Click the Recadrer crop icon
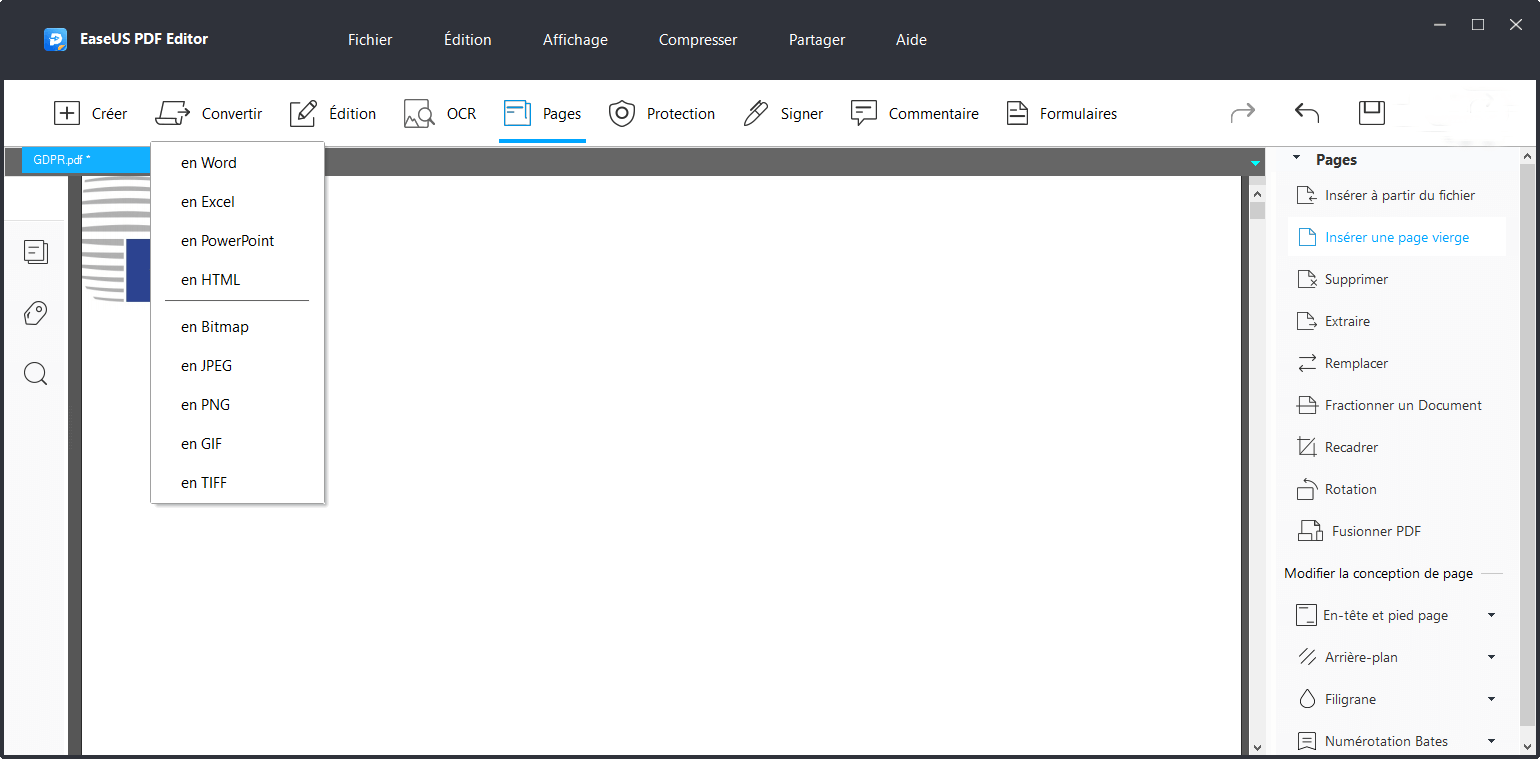The width and height of the screenshot is (1540, 759). [x=1307, y=447]
